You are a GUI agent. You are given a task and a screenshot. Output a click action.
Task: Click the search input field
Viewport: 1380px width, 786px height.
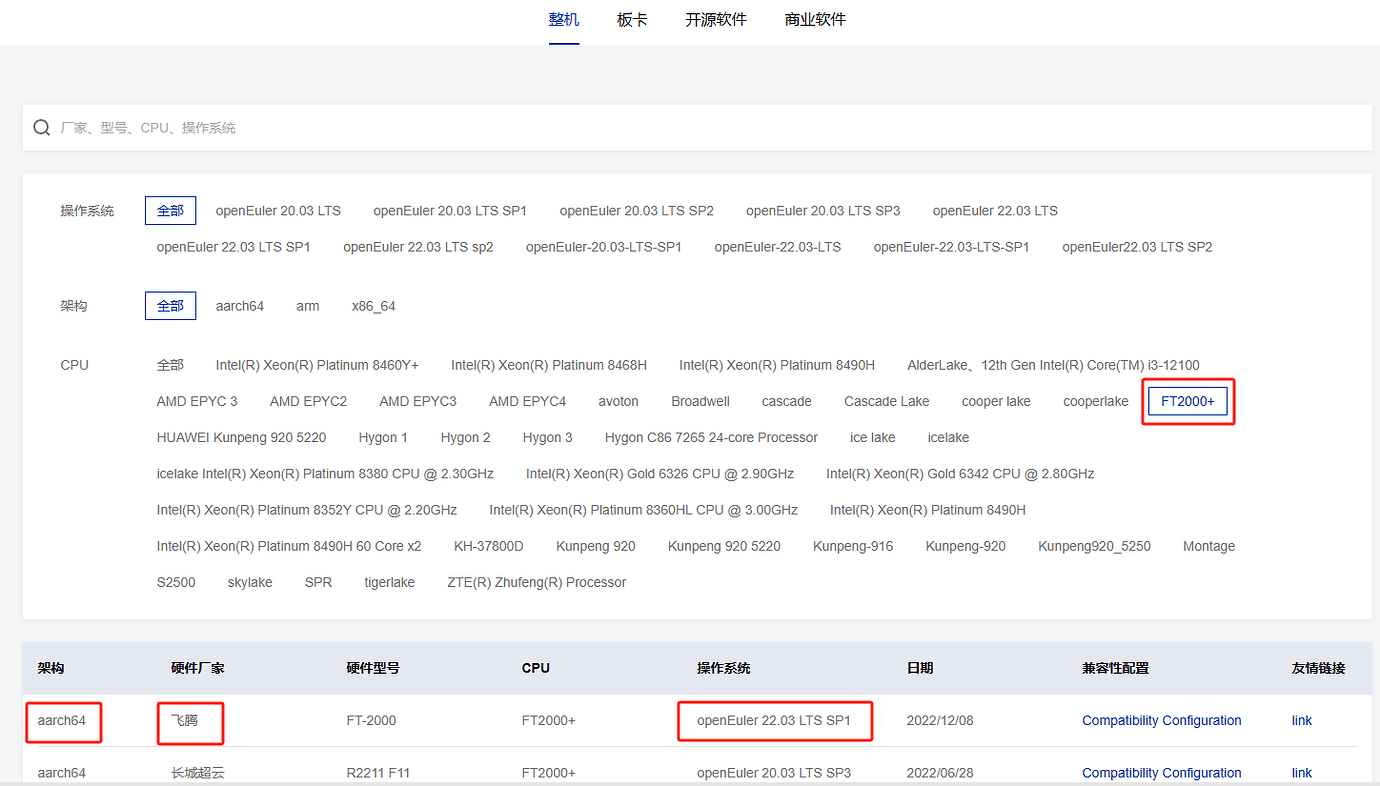400,127
